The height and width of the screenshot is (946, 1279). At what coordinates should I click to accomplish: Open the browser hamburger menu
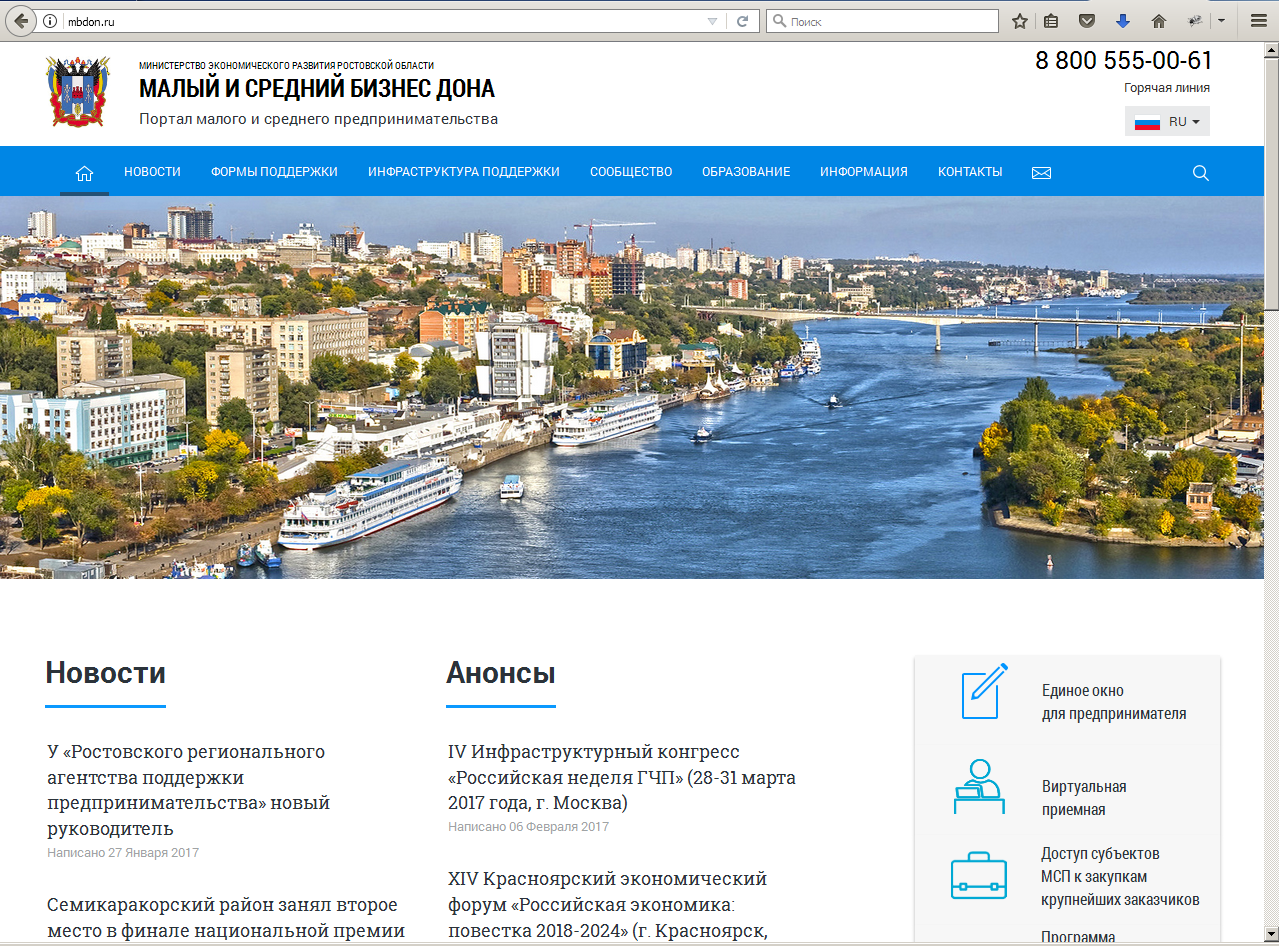point(1258,21)
